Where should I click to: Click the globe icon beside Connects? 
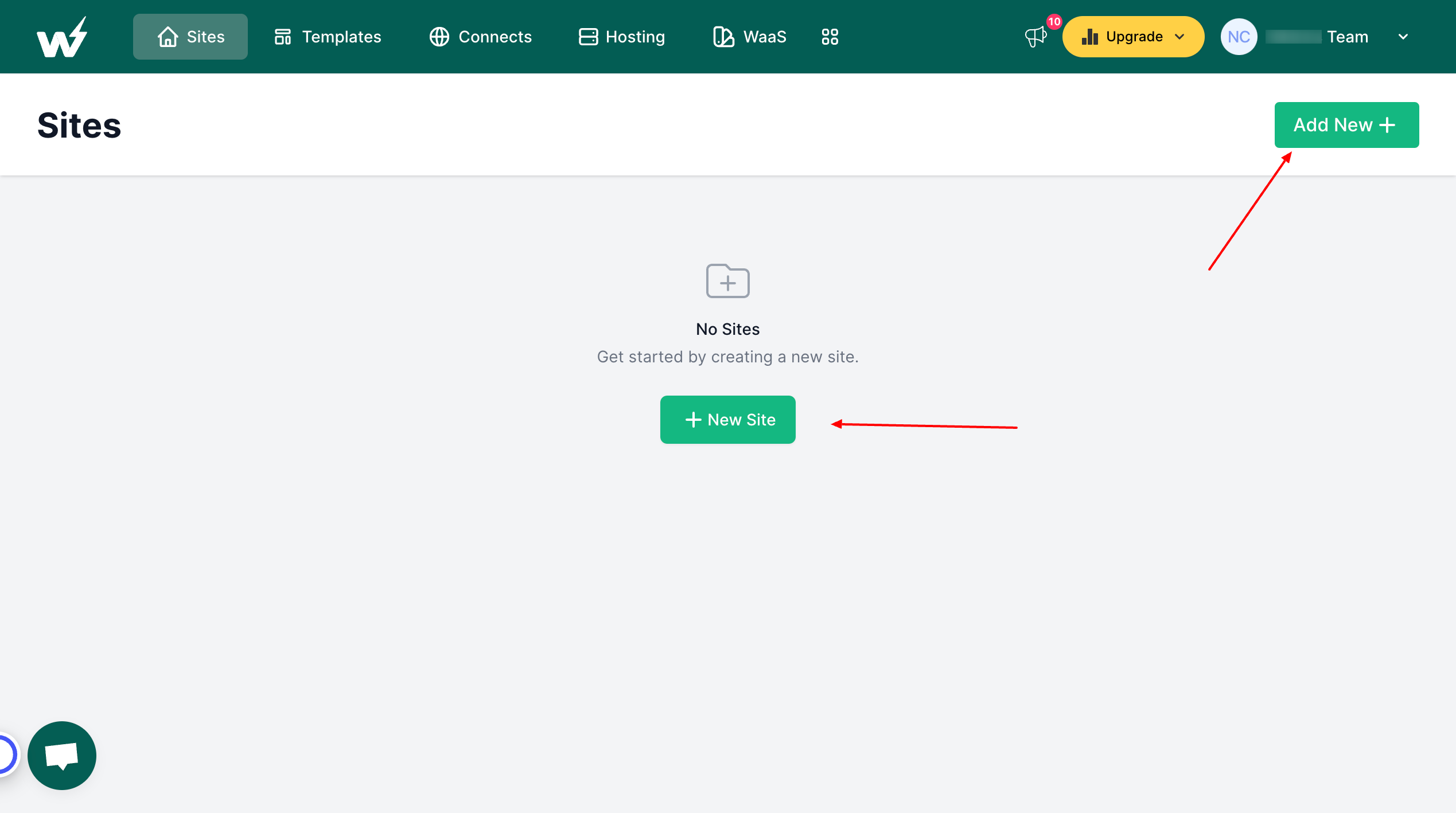[439, 36]
